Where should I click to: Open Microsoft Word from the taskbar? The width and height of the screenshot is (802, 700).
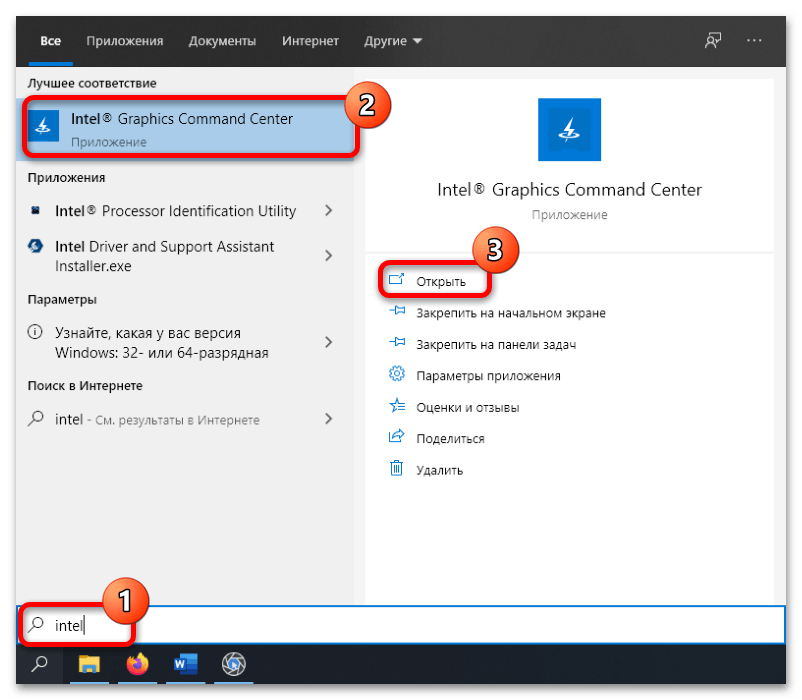click(185, 663)
